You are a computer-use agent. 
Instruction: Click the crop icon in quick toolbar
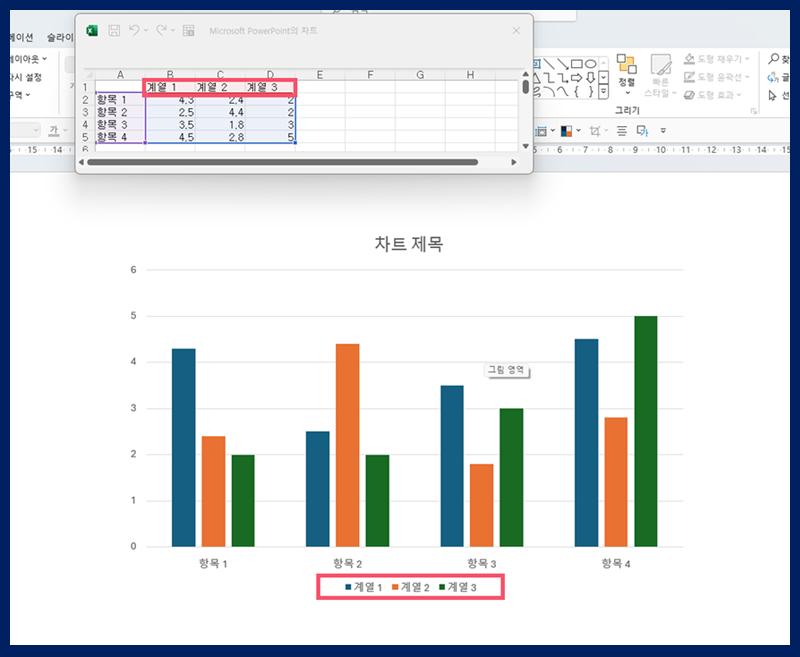594,131
